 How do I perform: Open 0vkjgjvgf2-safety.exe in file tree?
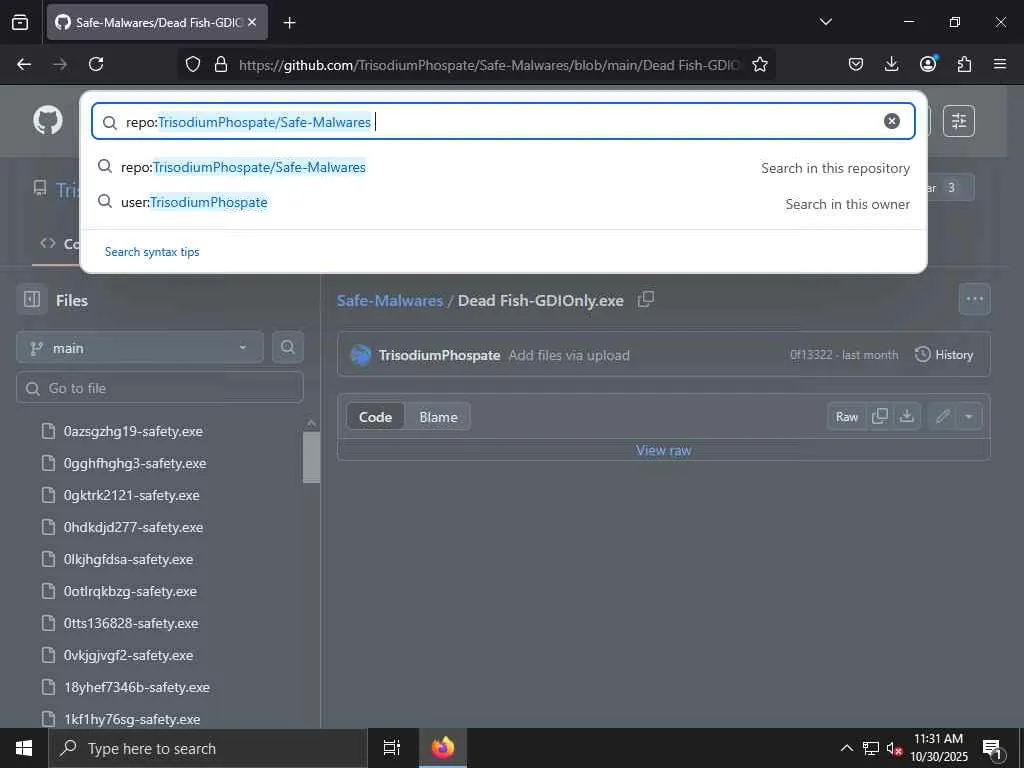128,655
